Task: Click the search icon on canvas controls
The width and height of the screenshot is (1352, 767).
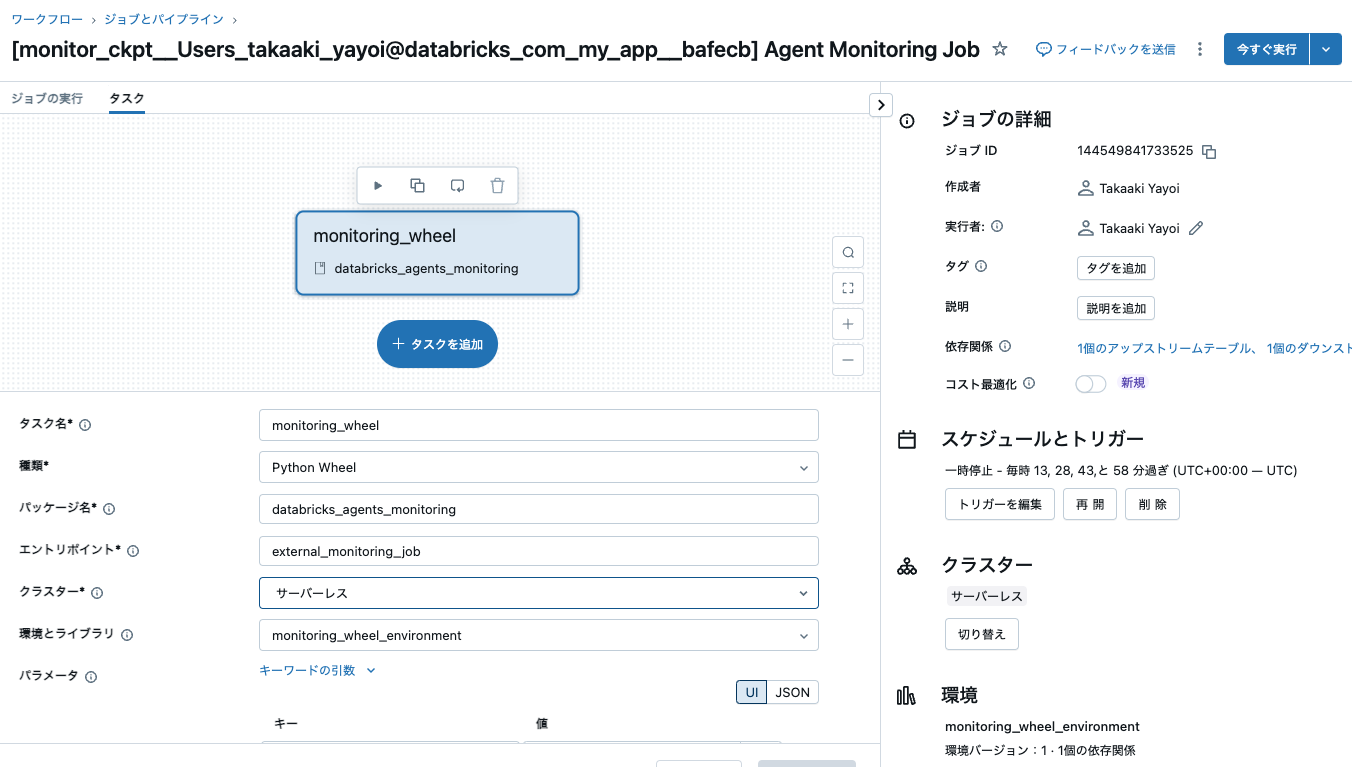Action: pos(848,252)
